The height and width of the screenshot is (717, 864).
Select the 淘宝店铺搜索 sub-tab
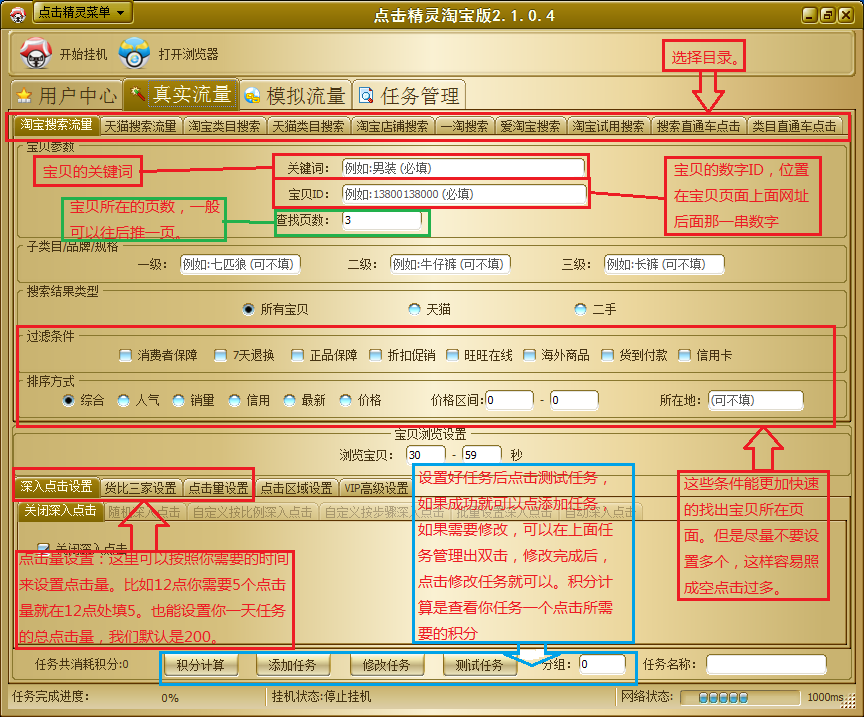coord(392,126)
